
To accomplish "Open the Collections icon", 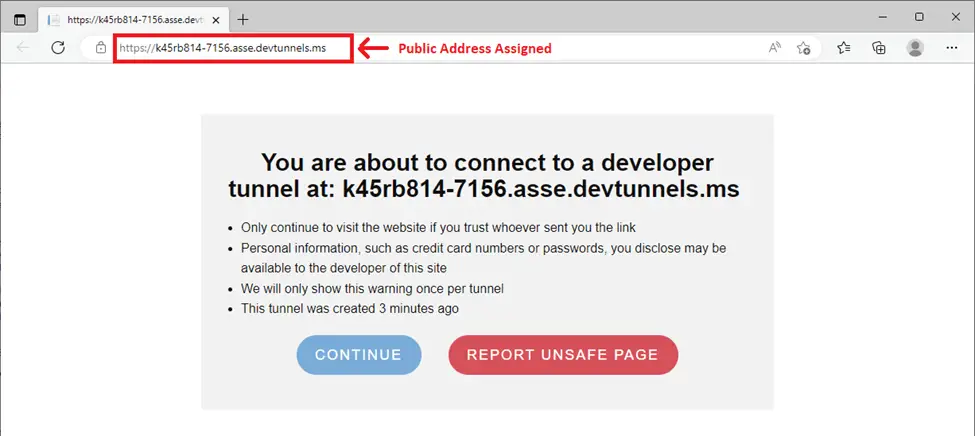I will (x=879, y=48).
